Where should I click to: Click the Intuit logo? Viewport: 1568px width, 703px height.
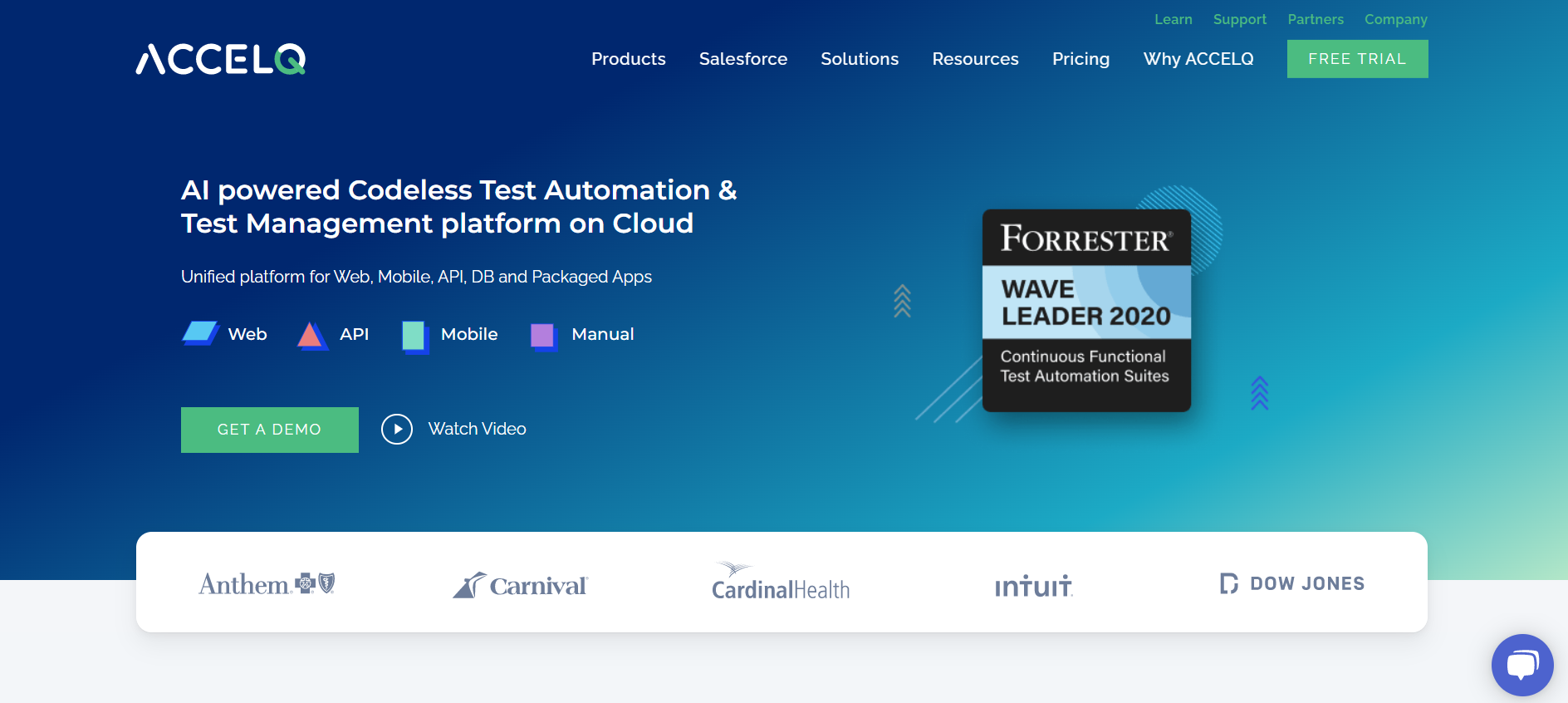click(1034, 586)
